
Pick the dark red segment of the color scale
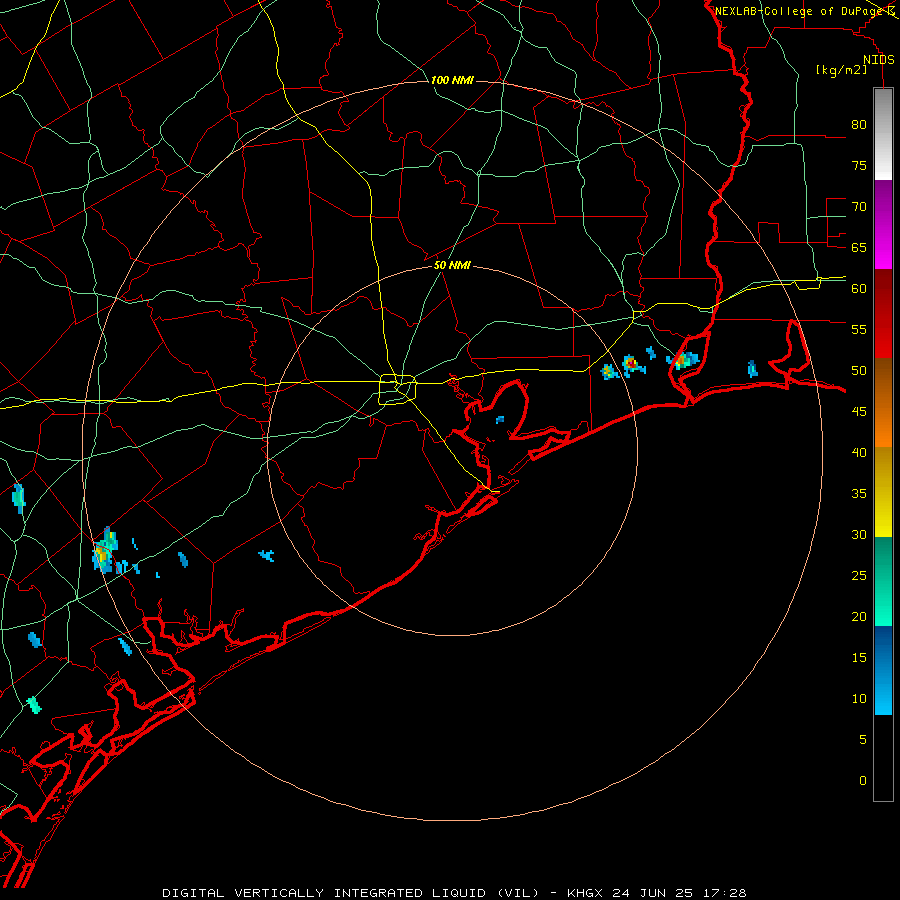pos(883,313)
